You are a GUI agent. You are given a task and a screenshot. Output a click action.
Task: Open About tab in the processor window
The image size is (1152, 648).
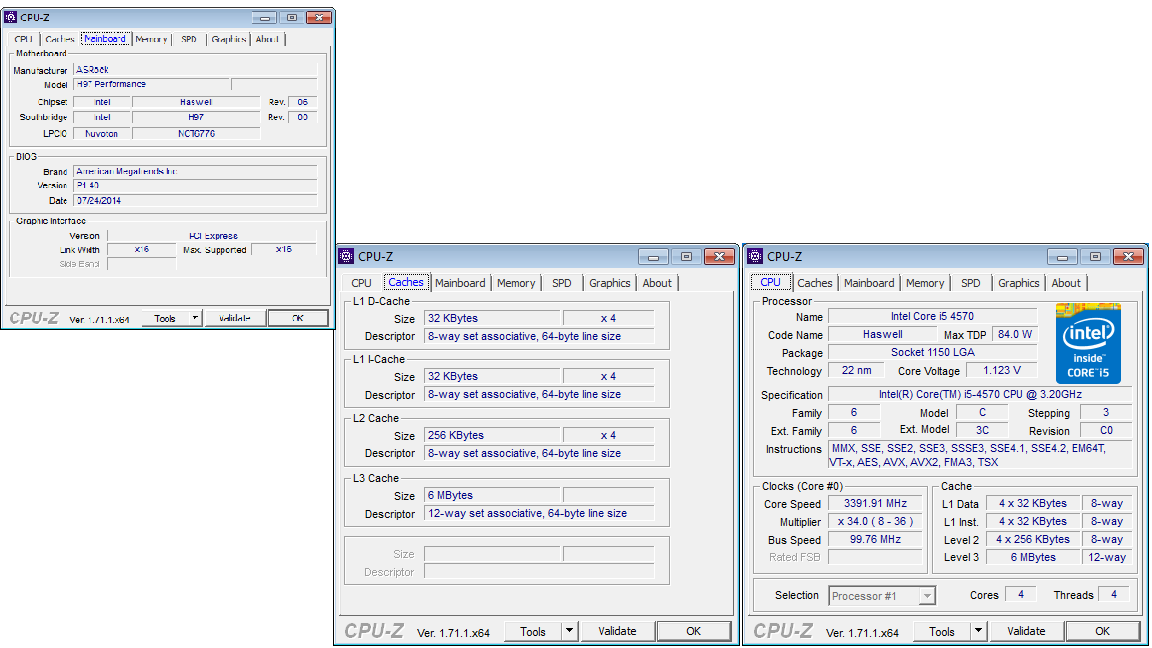[x=1066, y=283]
